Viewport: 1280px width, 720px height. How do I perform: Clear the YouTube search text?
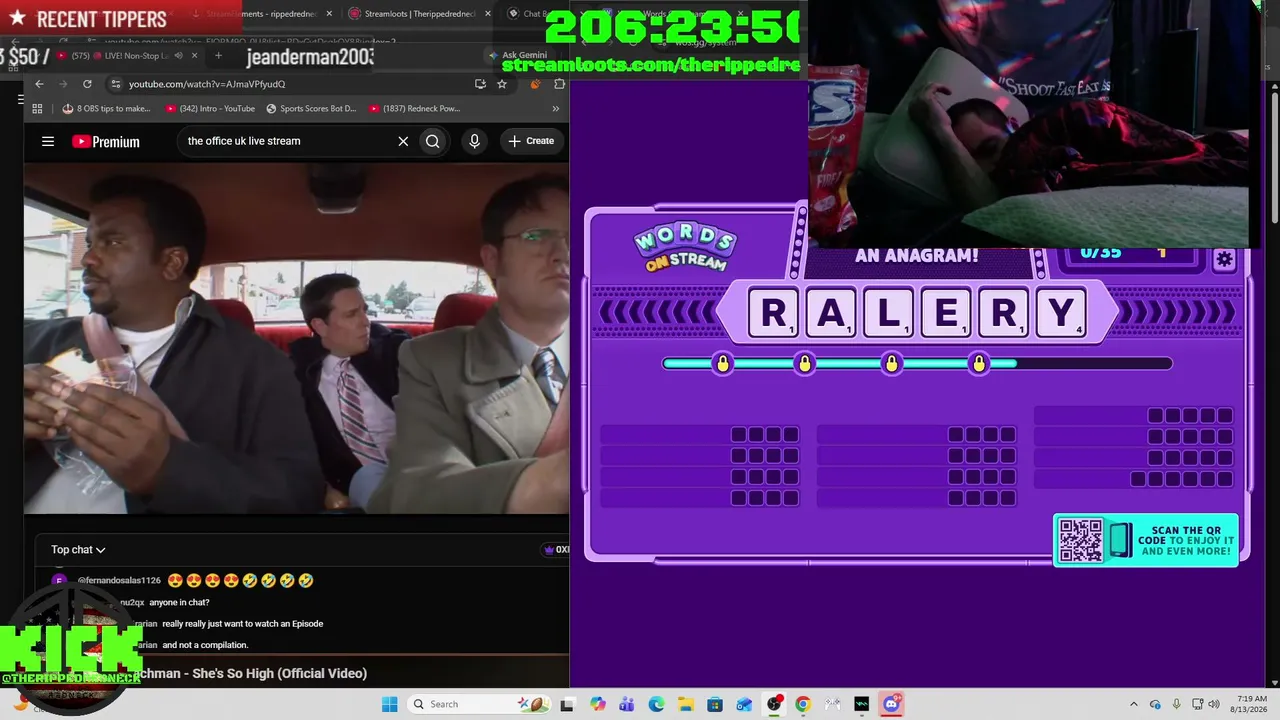403,141
